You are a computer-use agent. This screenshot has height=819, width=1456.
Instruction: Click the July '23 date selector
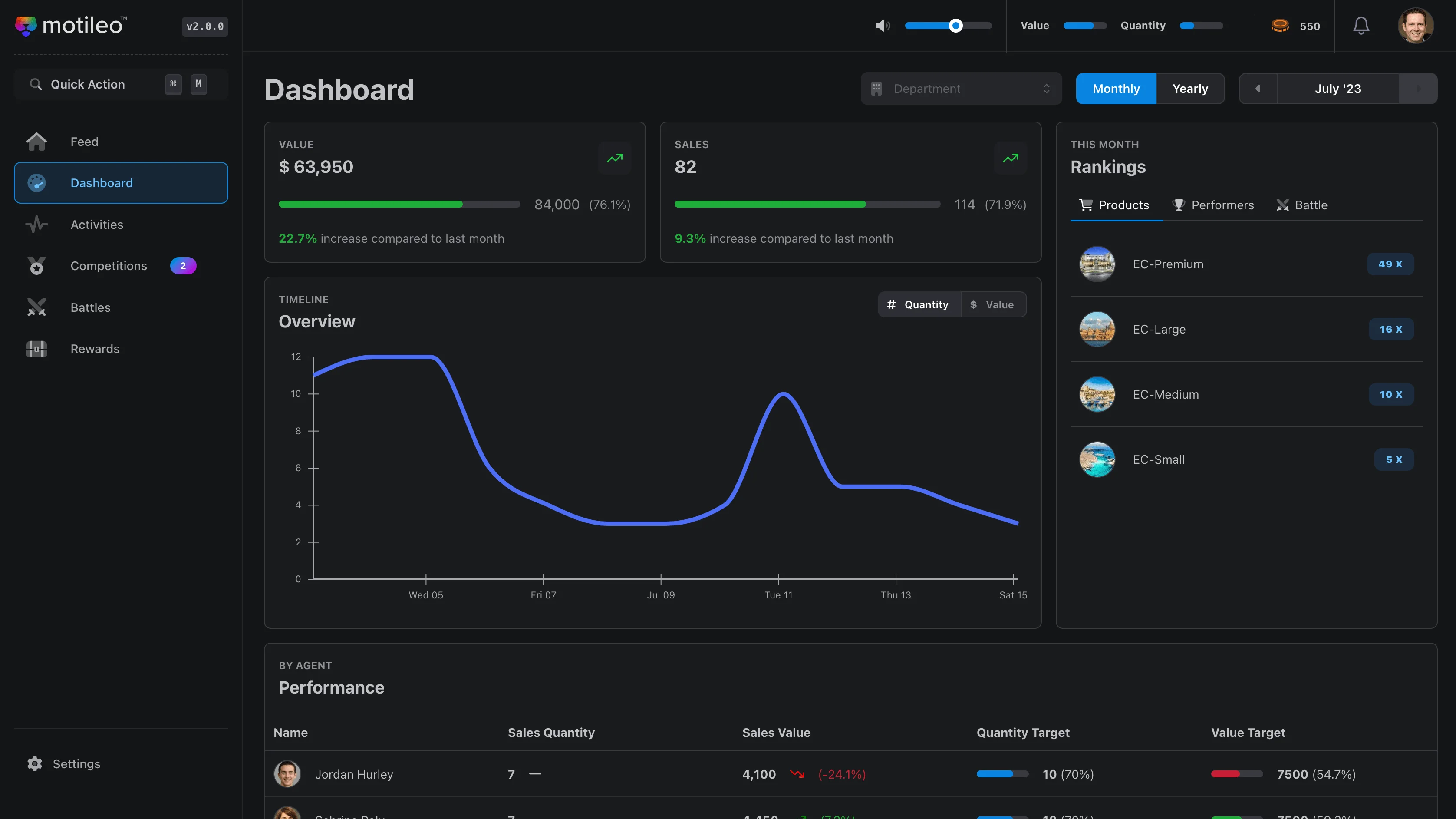click(x=1338, y=89)
